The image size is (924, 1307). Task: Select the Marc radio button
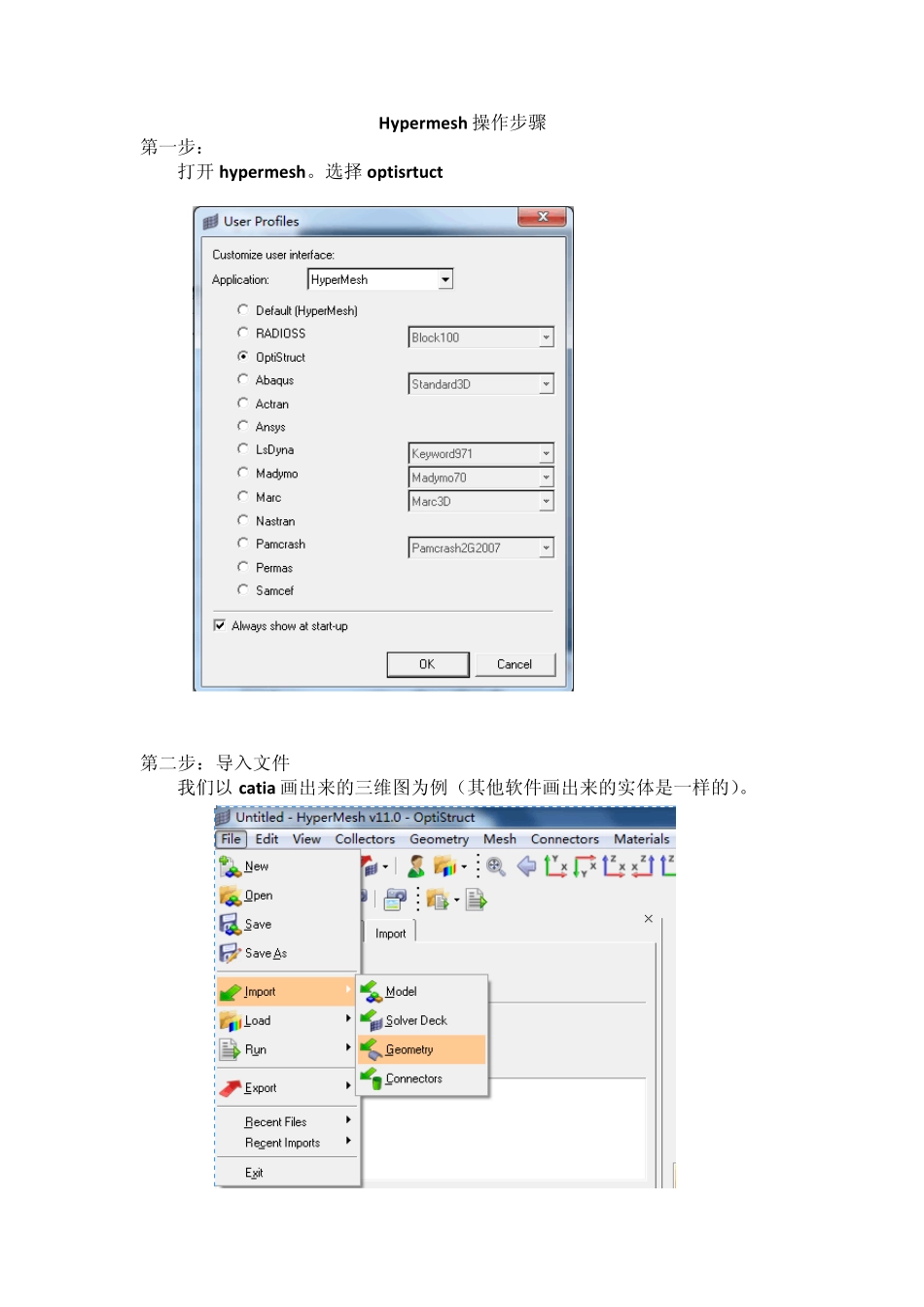243,496
